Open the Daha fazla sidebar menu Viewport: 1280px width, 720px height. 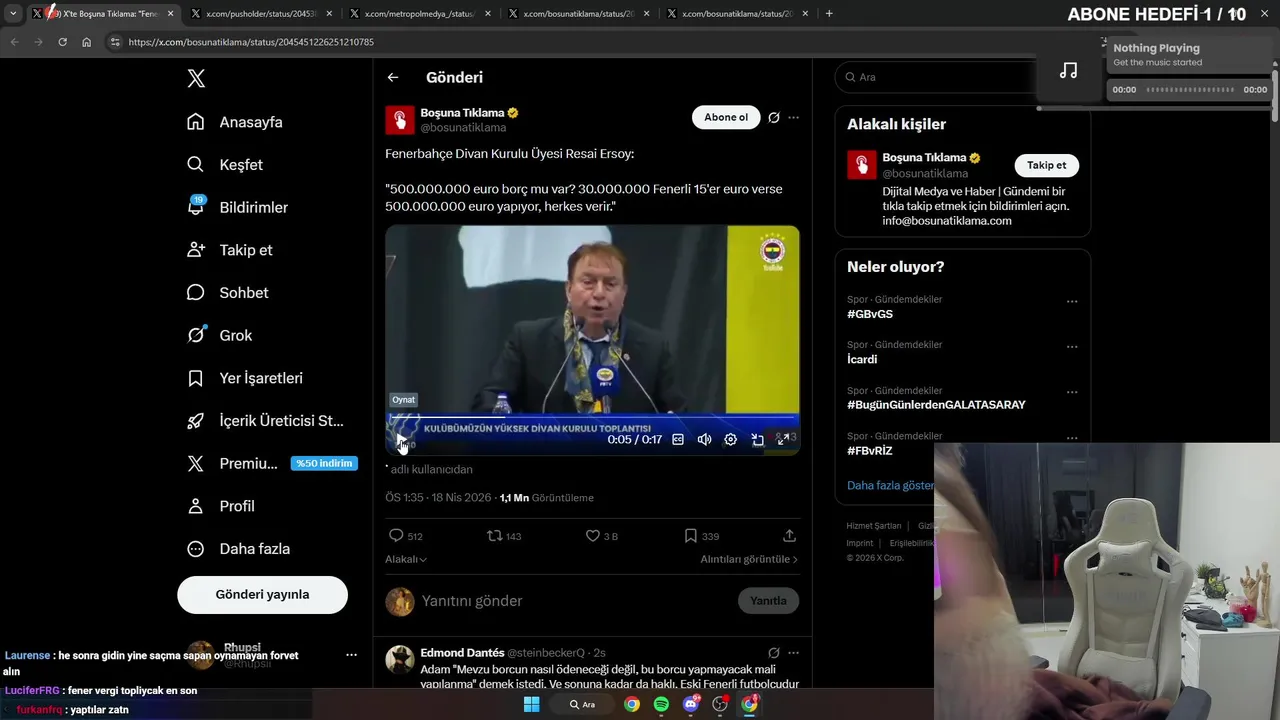(239, 549)
